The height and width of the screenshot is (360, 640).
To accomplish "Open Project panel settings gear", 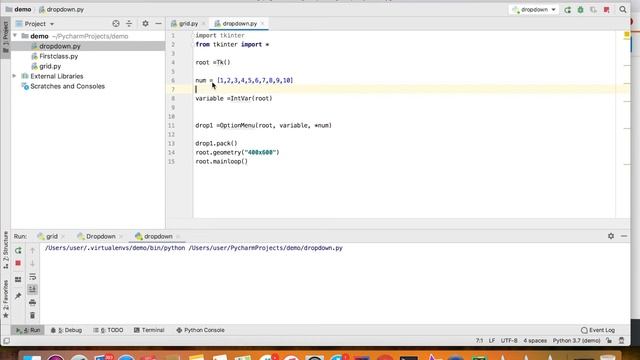I will click(145, 24).
